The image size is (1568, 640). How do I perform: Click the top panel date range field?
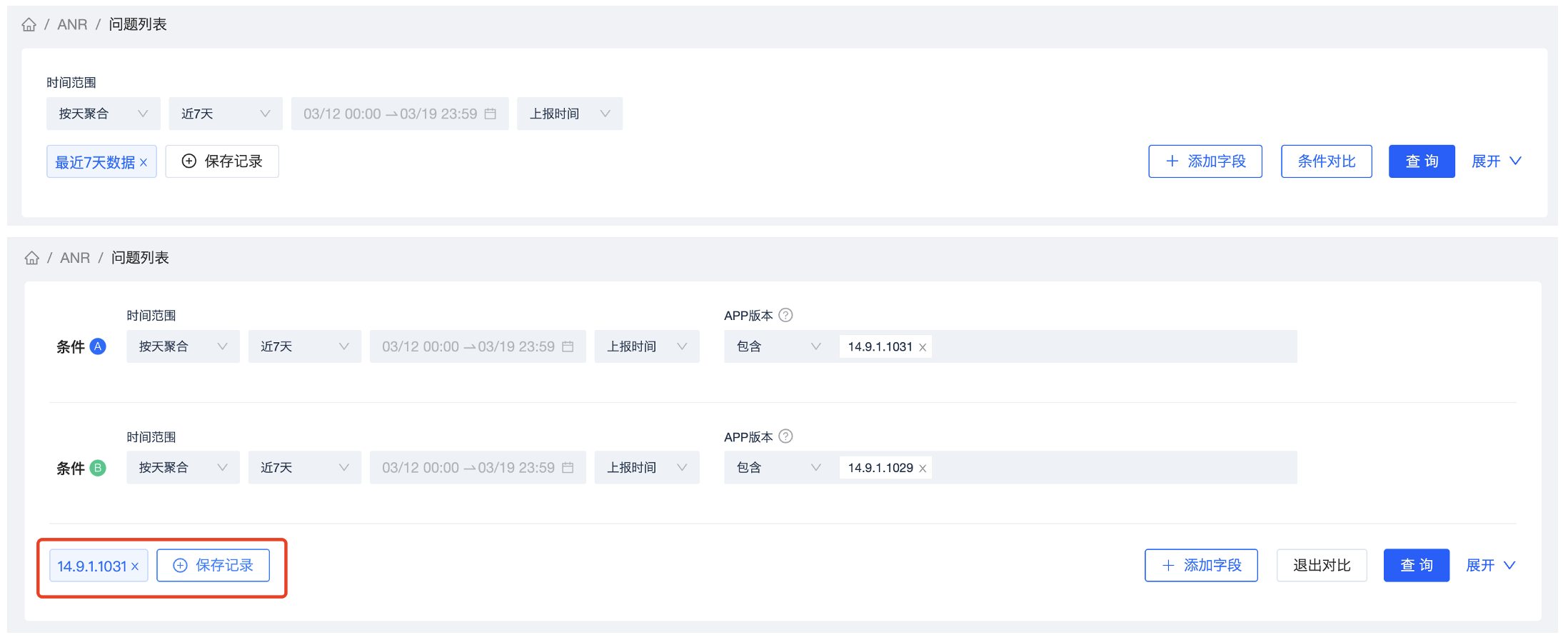tap(400, 114)
